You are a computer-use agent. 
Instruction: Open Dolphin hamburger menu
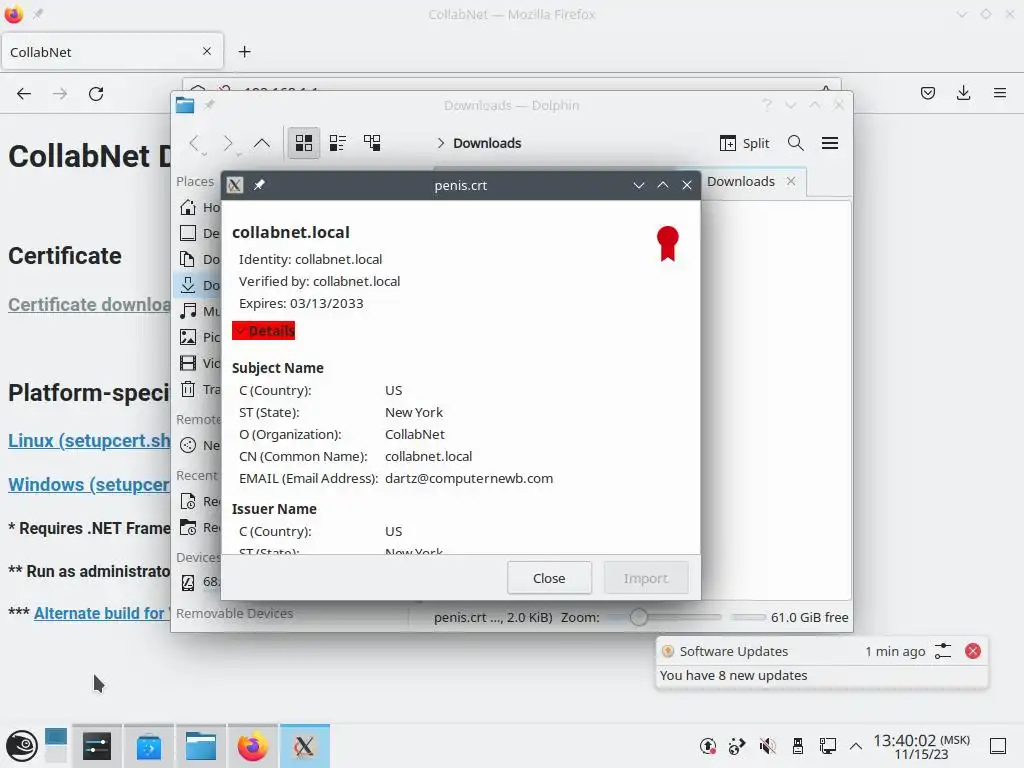point(830,143)
